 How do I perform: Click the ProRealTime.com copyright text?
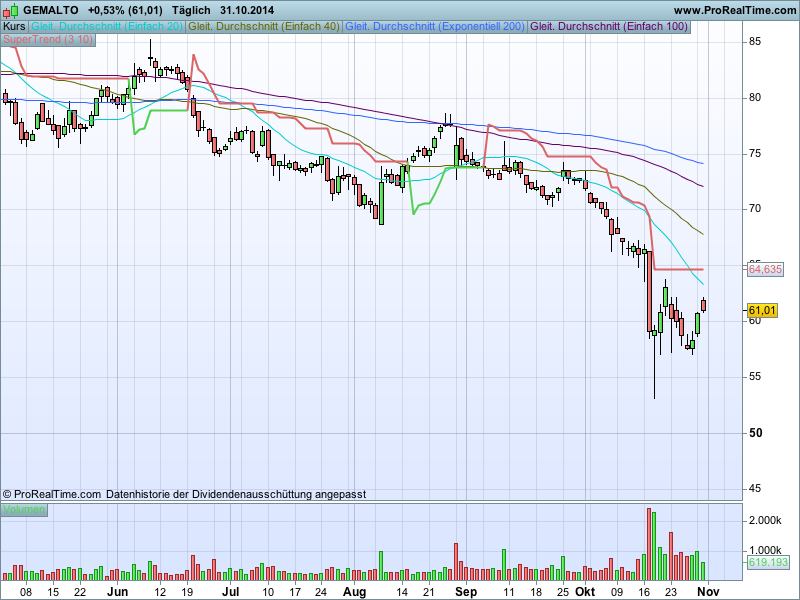[x=52, y=494]
